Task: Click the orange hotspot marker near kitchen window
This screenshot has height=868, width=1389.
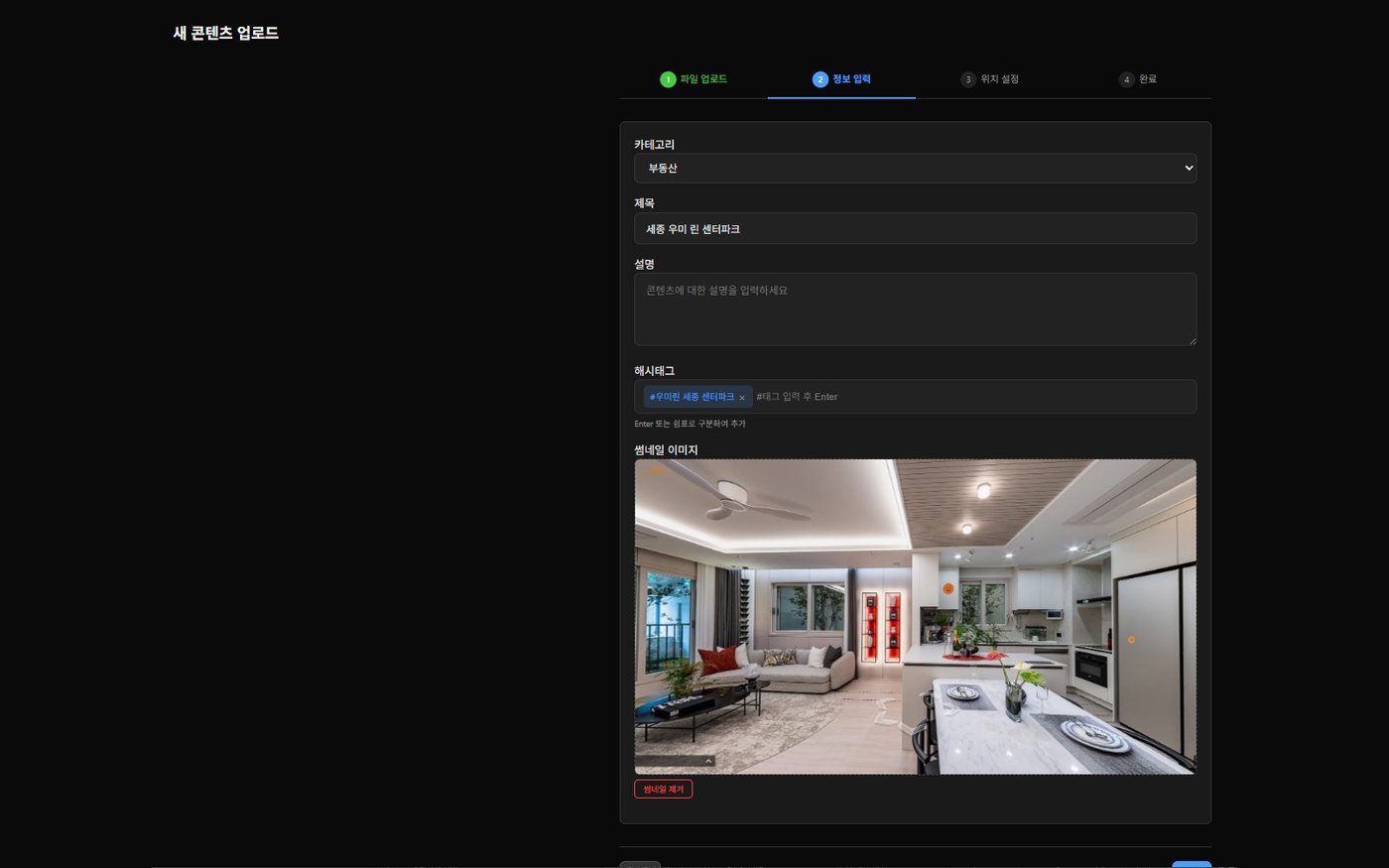Action: coord(947,588)
